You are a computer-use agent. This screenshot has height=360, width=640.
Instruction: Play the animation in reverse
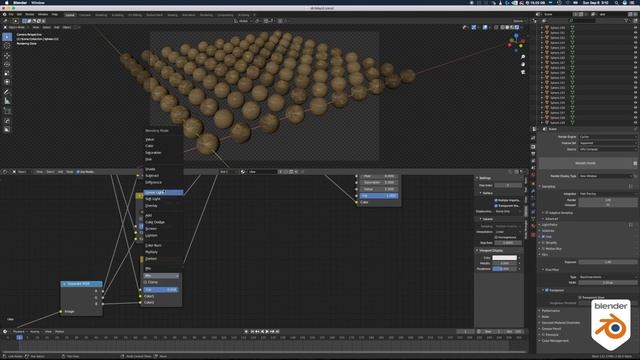[262, 332]
